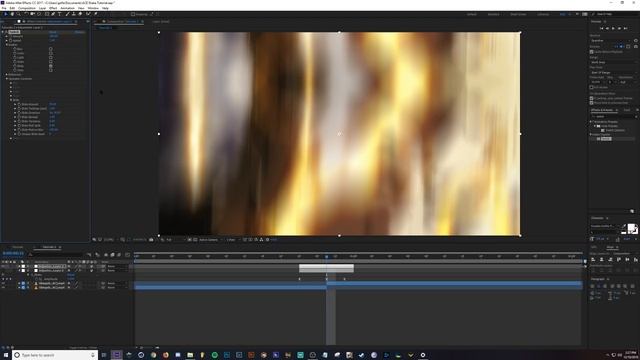This screenshot has width=640, height=360.
Task: Click the Character fill color swatch
Action: coord(631,227)
